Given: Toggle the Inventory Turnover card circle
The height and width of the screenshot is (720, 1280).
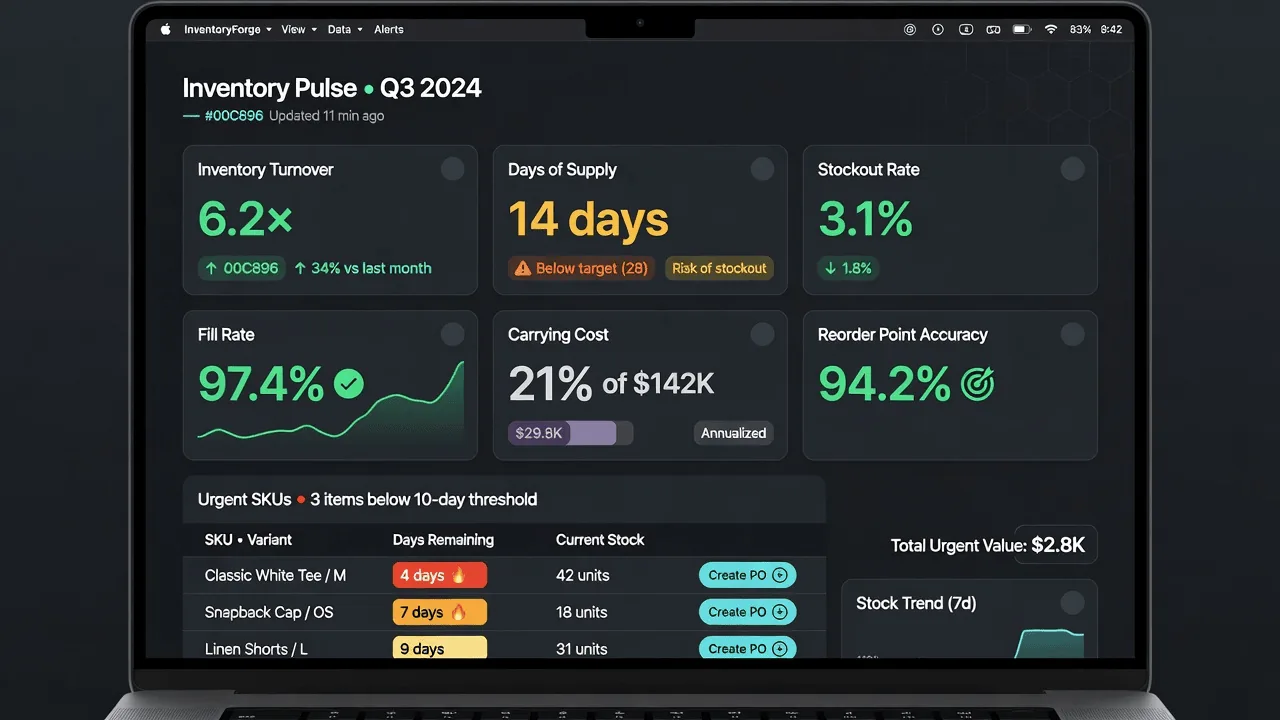Looking at the screenshot, I should pos(453,169).
